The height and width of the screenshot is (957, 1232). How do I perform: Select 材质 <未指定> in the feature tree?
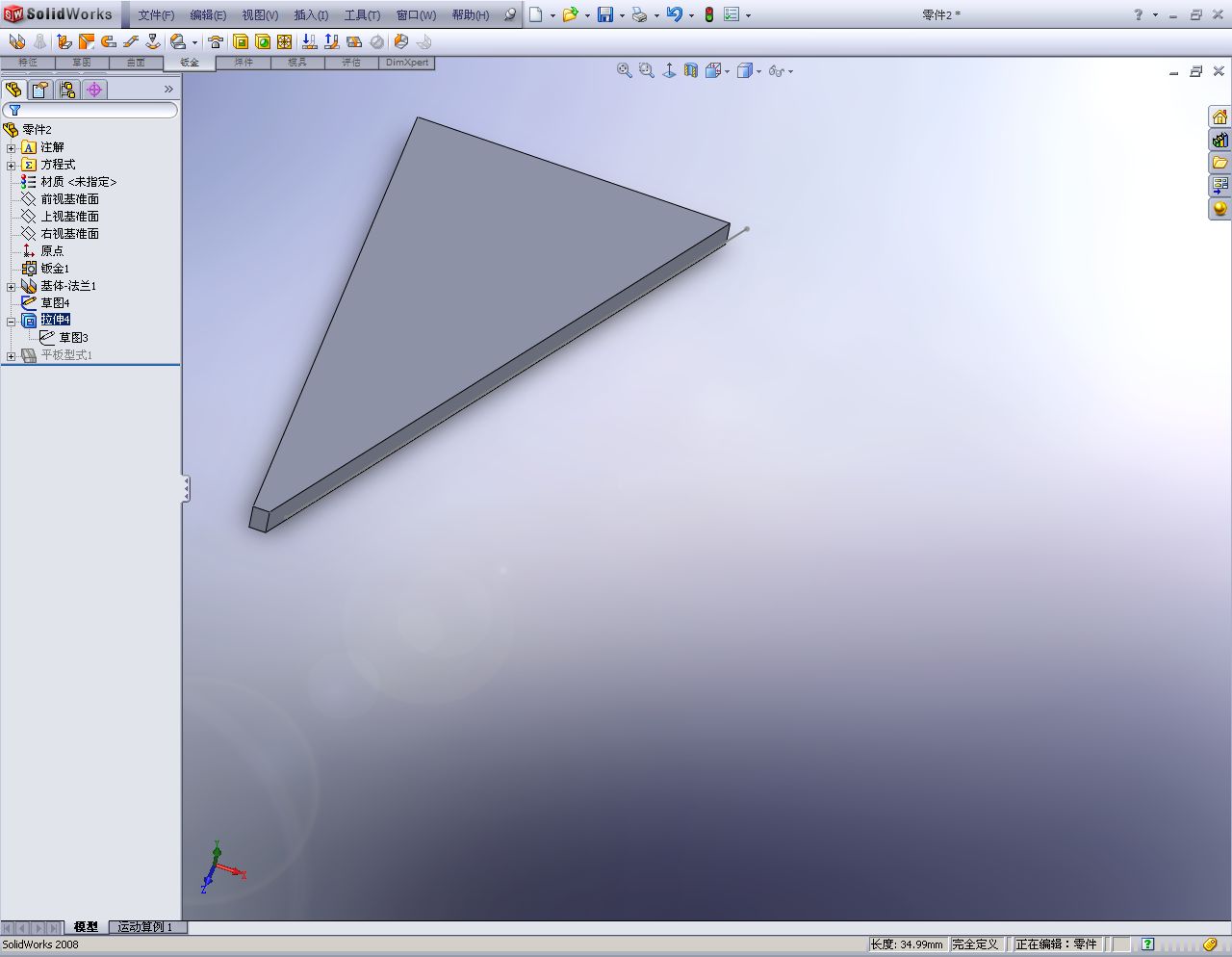(78, 182)
